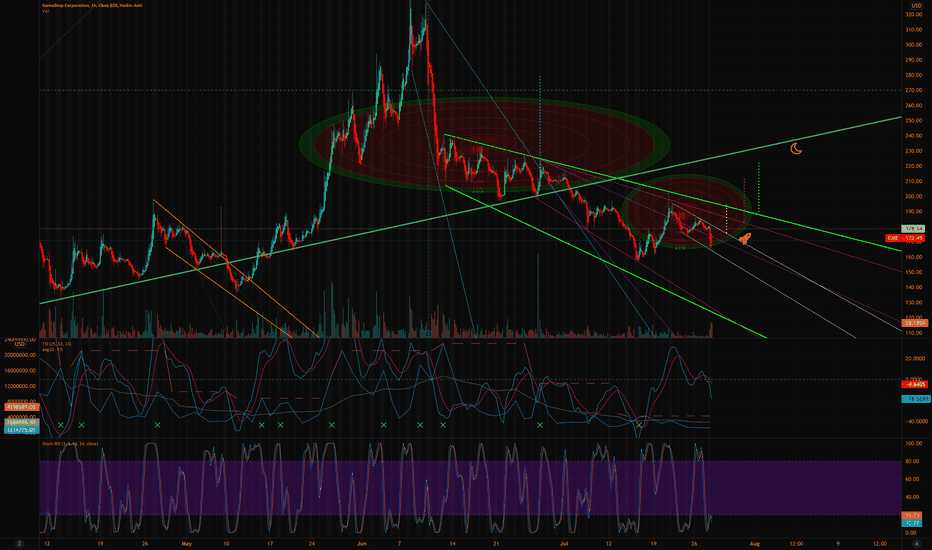Click the blue value label on left scale
The image size is (932, 550).
point(21,429)
